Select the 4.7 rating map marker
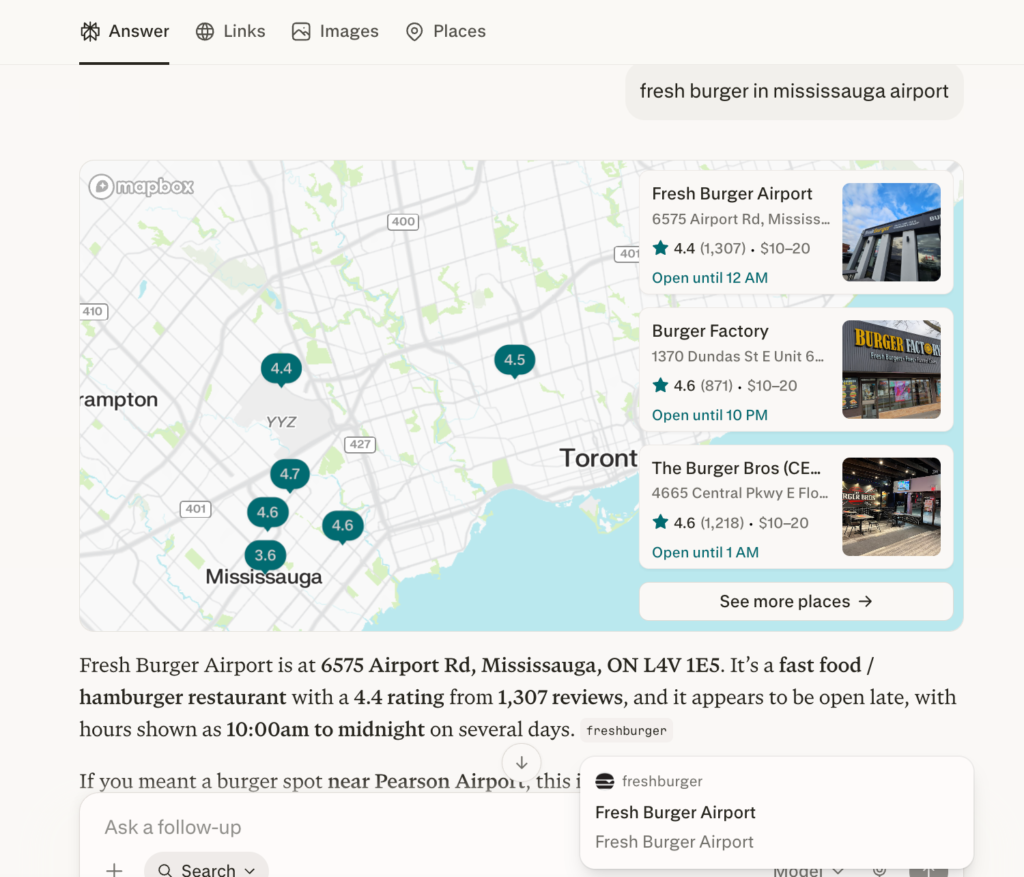Image resolution: width=1024 pixels, height=877 pixels. (290, 474)
